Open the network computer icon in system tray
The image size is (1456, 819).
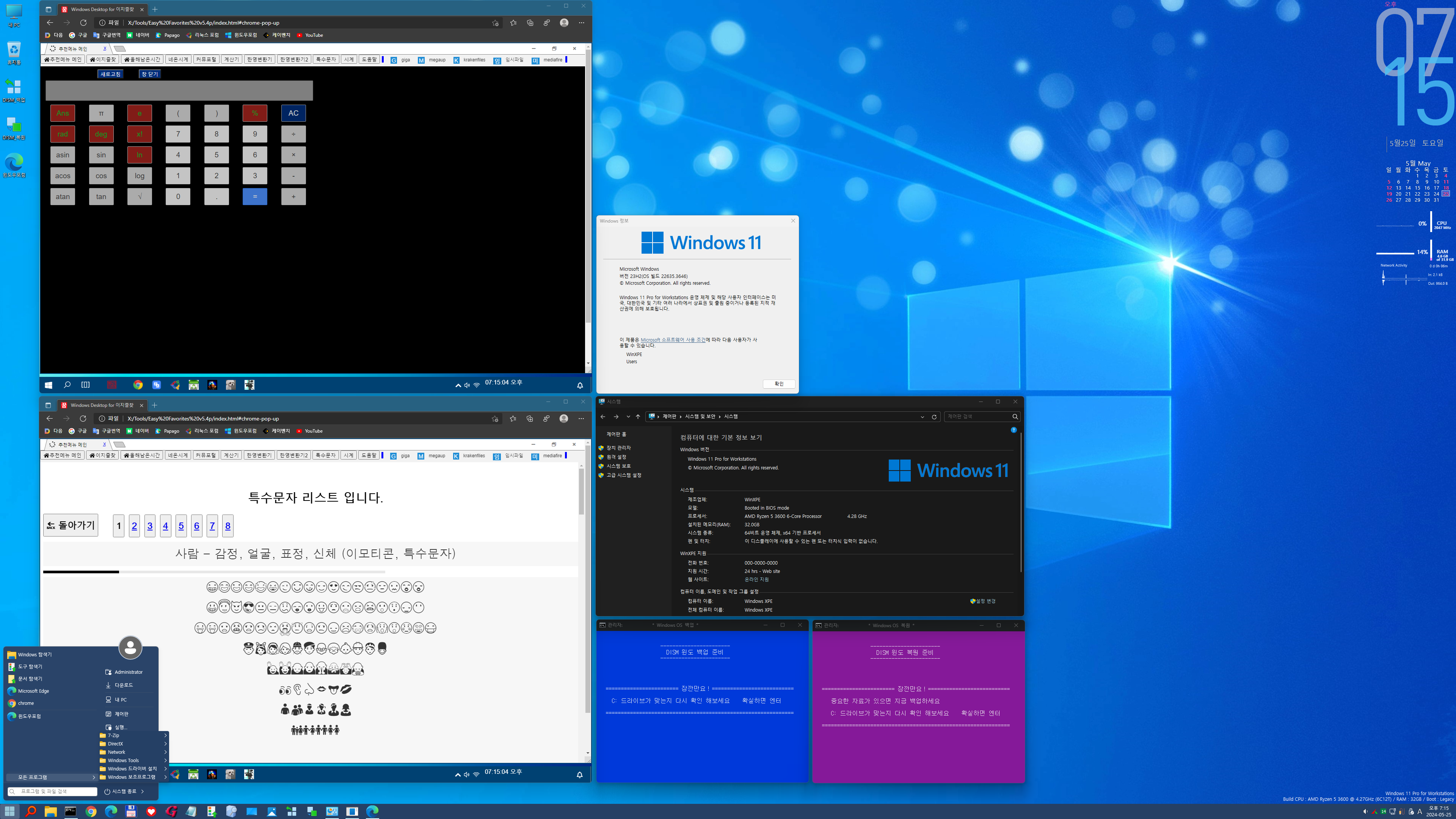point(1393,812)
